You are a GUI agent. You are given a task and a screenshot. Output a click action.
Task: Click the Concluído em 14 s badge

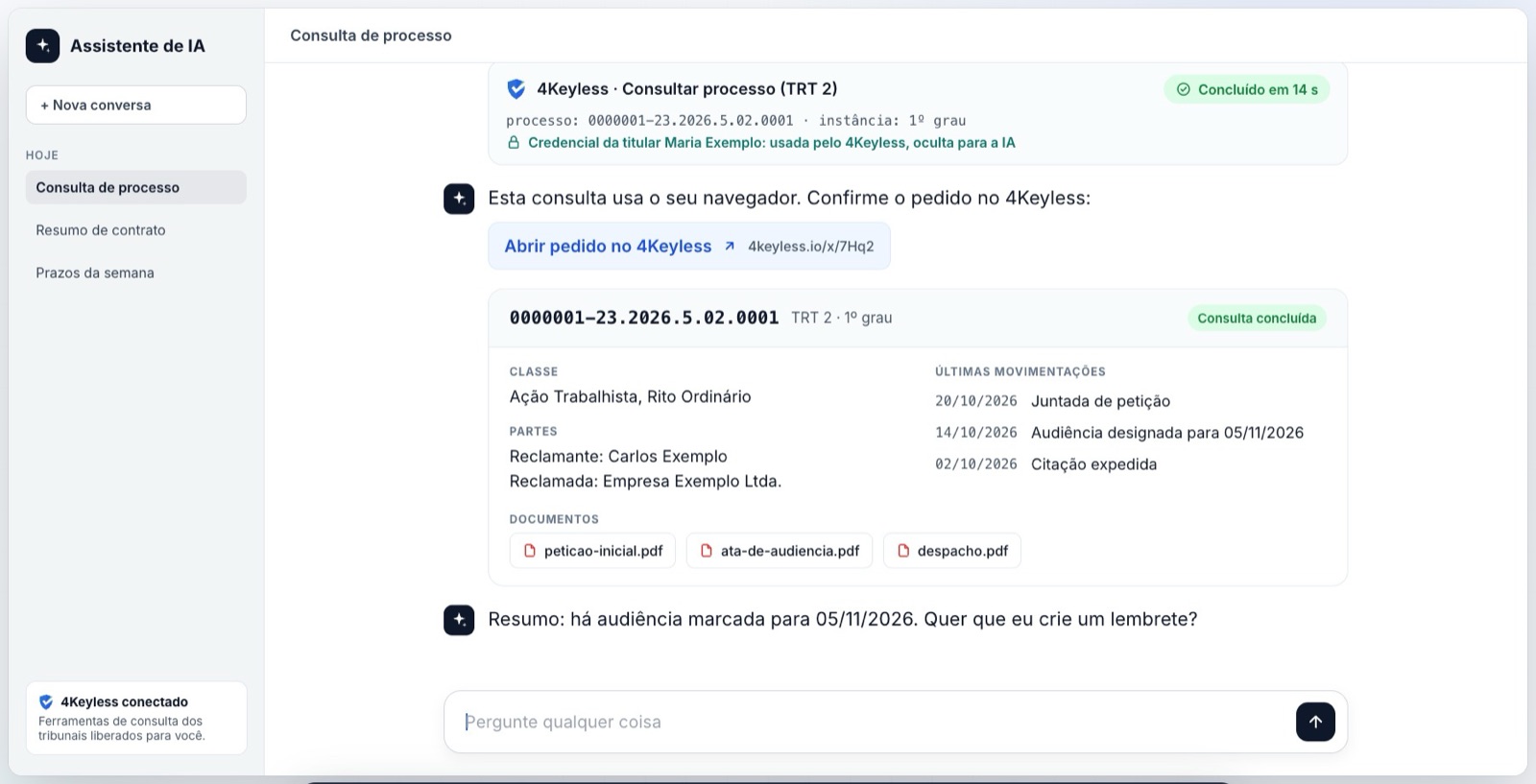point(1247,89)
